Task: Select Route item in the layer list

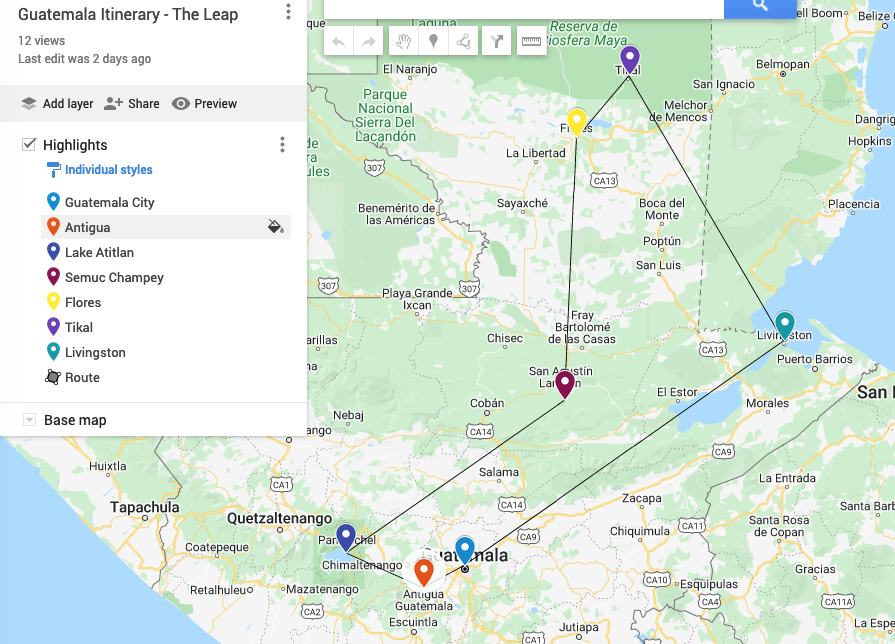Action: pyautogui.click(x=82, y=377)
